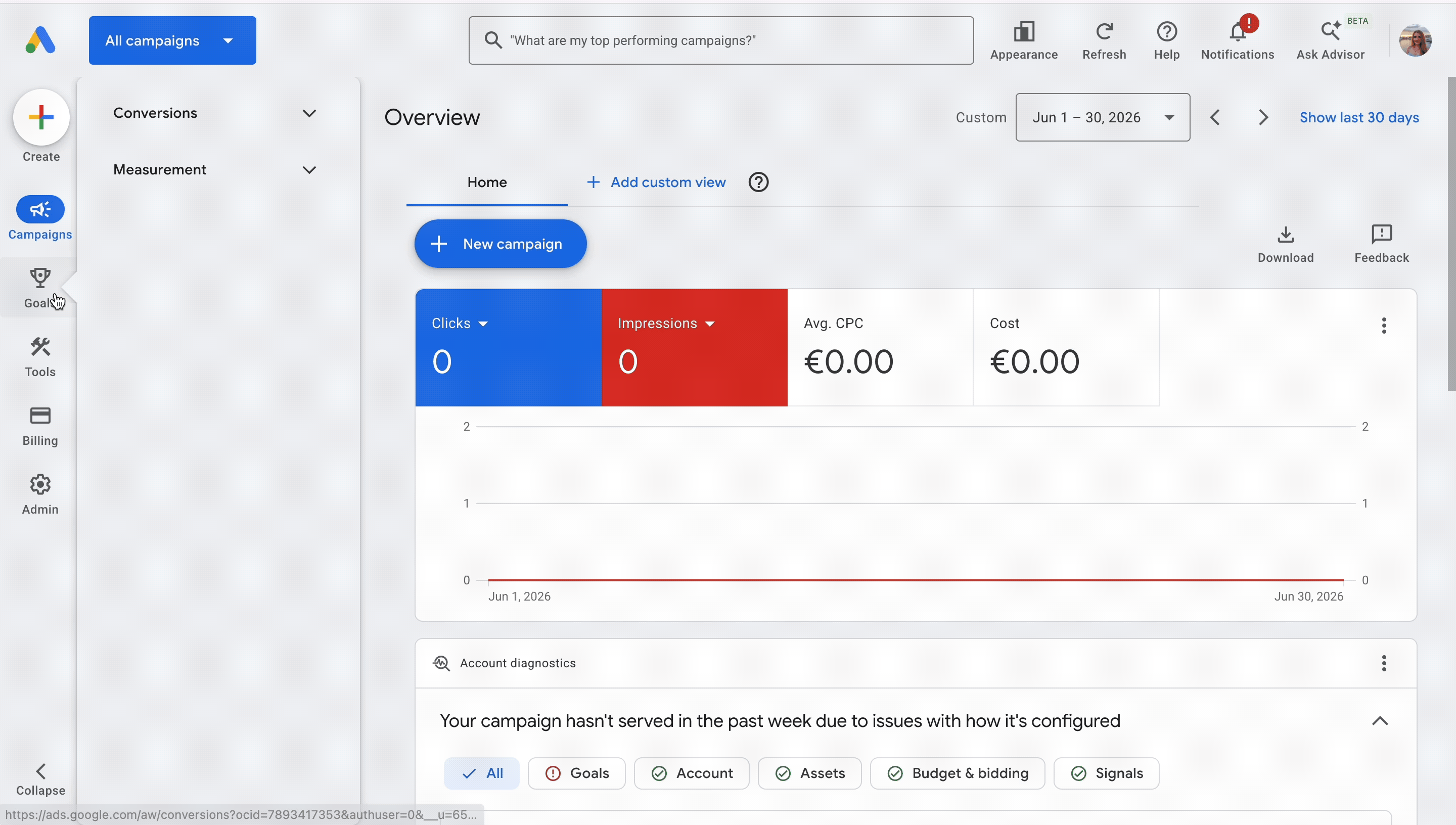
Task: Open the Goals trophy icon
Action: pos(40,278)
